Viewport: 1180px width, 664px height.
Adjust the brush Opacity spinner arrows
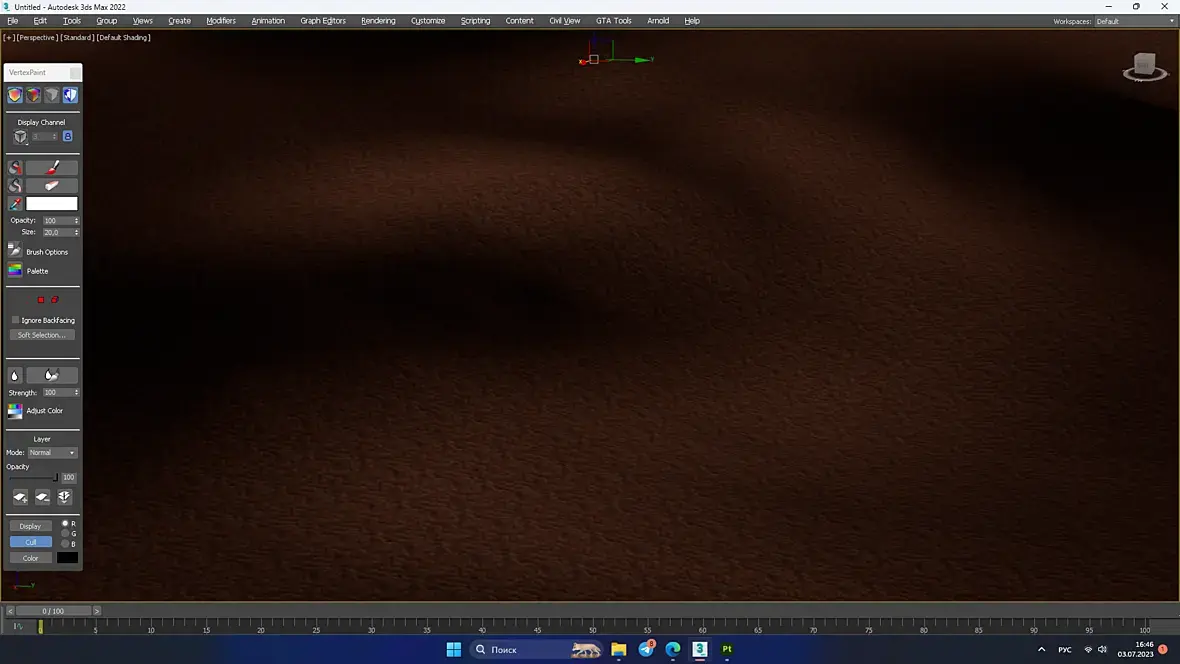tap(76, 221)
